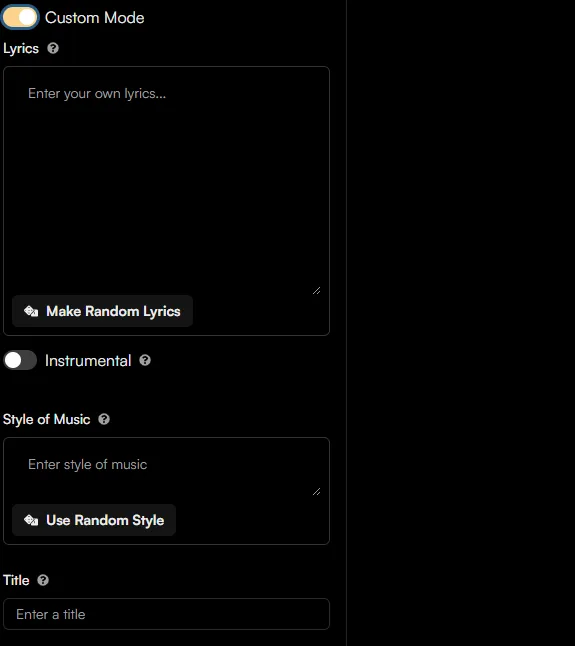Click the dice icon in Use Random Style

[x=31, y=520]
